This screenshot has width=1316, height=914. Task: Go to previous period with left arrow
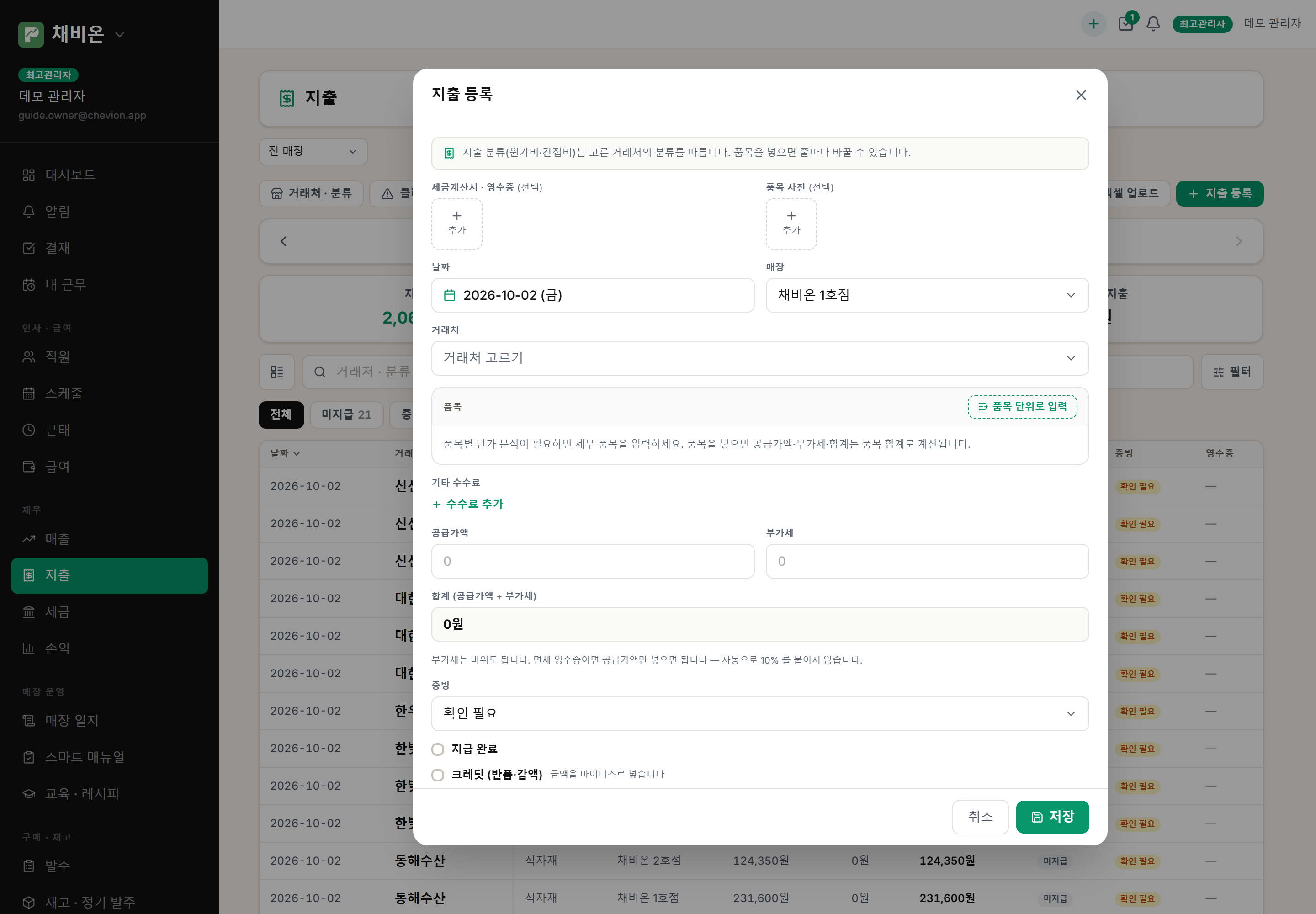283,241
